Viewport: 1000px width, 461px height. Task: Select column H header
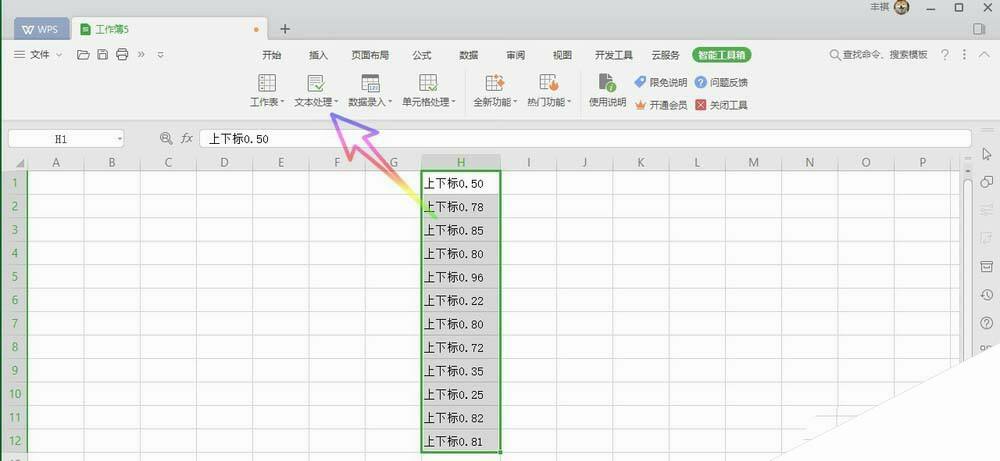(461, 163)
